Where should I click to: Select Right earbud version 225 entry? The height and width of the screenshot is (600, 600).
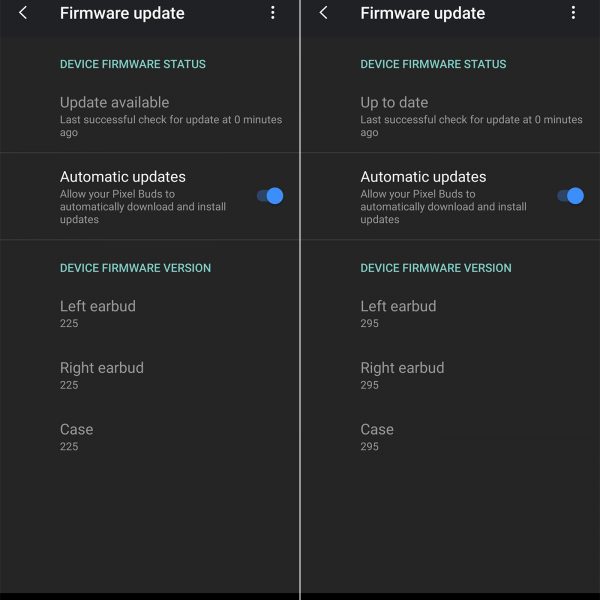click(x=150, y=375)
